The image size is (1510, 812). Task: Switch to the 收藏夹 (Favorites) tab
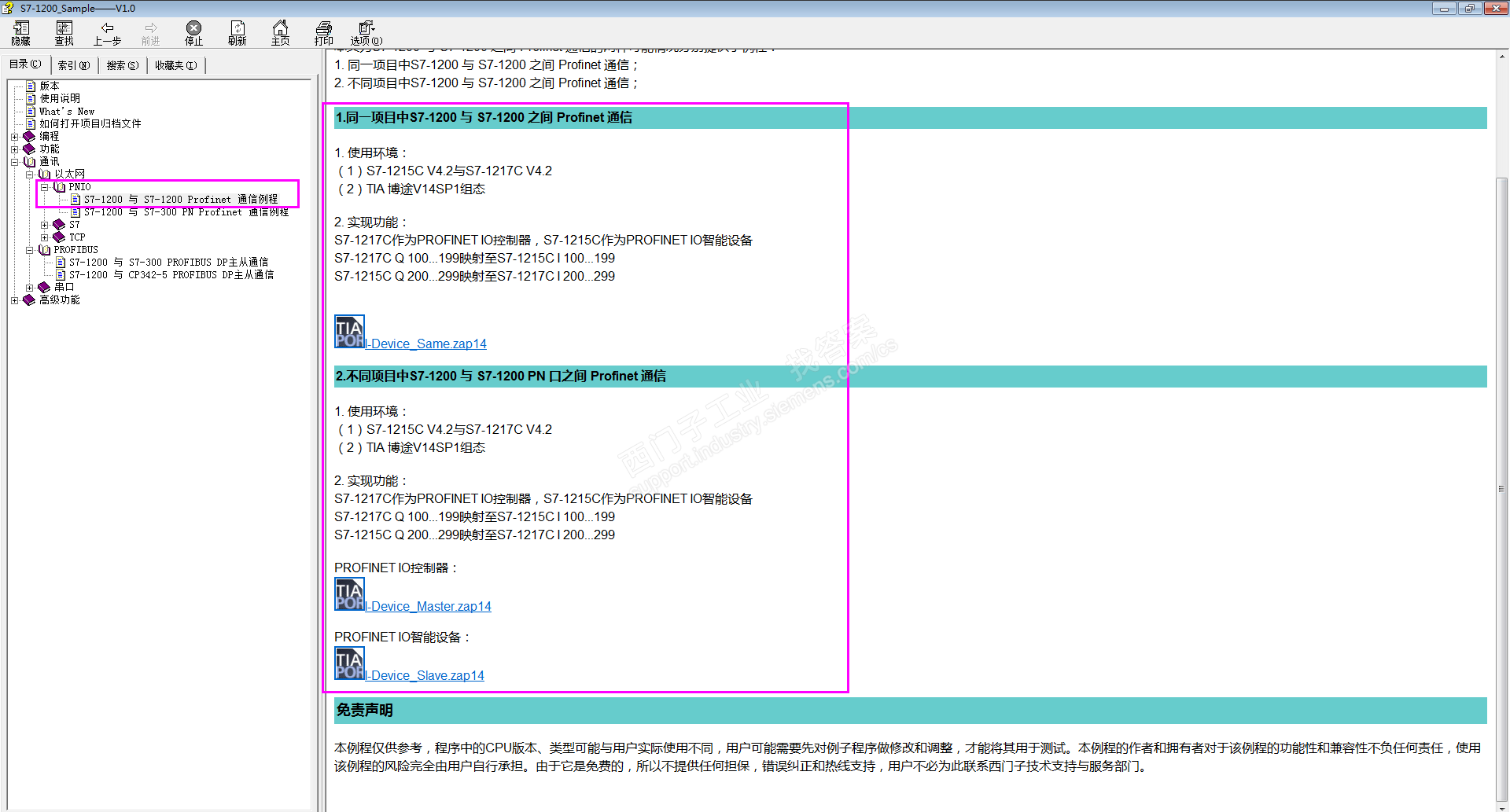pyautogui.click(x=176, y=65)
